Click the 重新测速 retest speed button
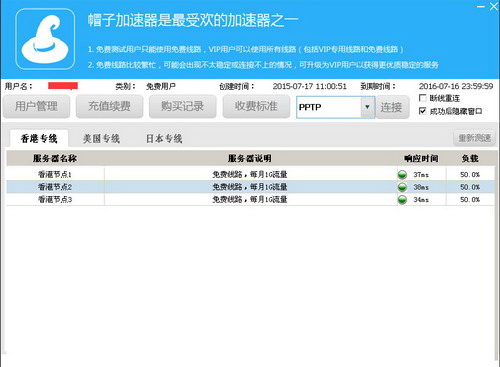Image resolution: width=500 pixels, height=367 pixels. [x=474, y=138]
